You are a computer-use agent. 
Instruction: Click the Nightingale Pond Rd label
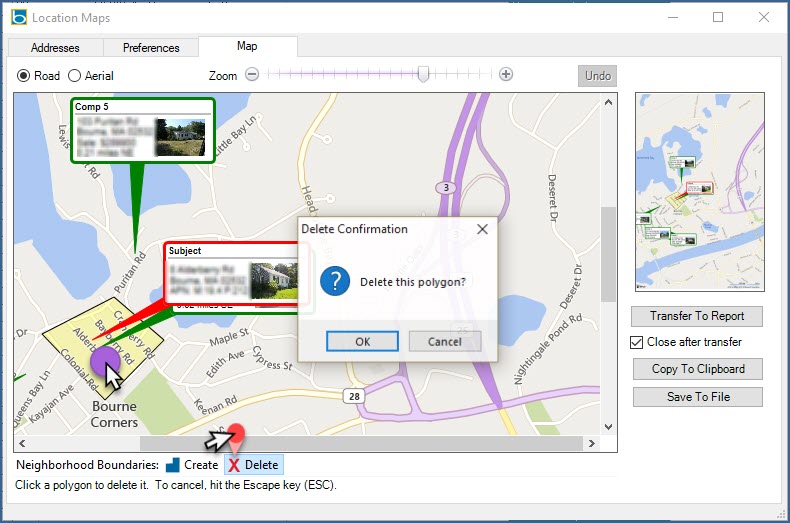tap(548, 349)
